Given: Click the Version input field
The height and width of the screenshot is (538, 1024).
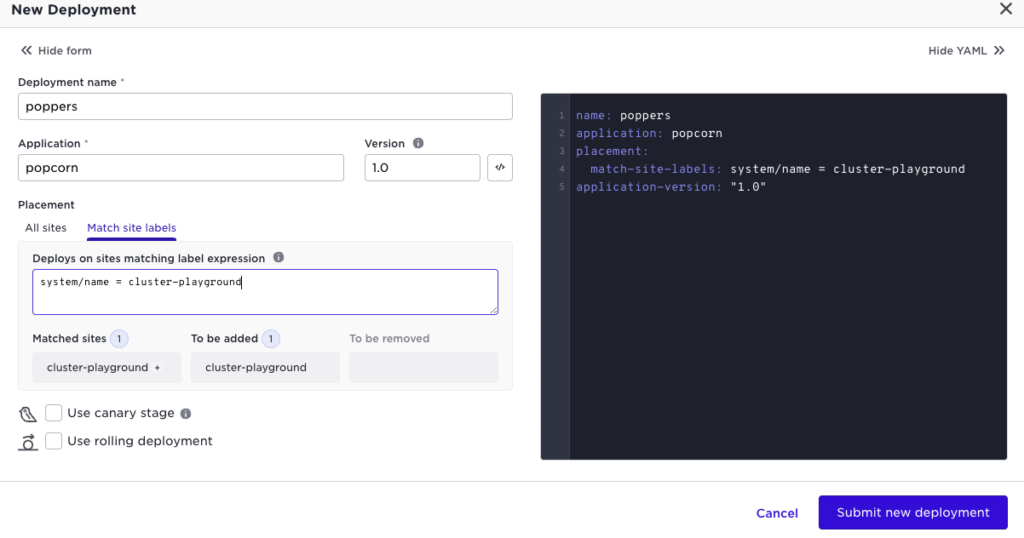Looking at the screenshot, I should (x=421, y=168).
